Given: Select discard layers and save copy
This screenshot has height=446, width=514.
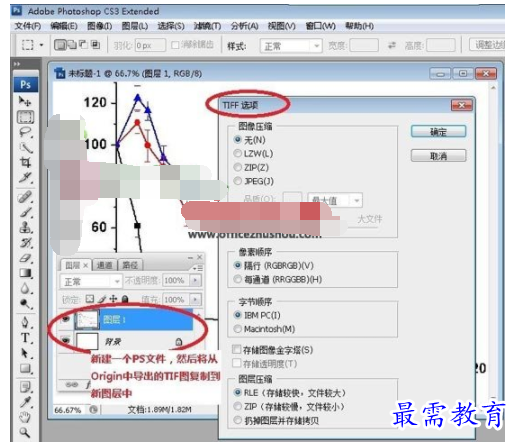Looking at the screenshot, I should tap(237, 421).
